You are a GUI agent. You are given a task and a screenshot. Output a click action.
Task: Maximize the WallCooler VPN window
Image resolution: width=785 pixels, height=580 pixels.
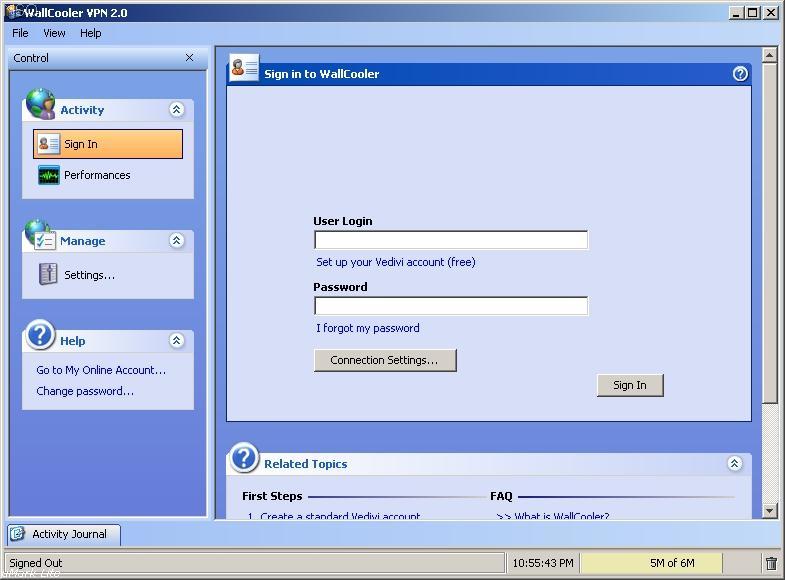coord(752,13)
